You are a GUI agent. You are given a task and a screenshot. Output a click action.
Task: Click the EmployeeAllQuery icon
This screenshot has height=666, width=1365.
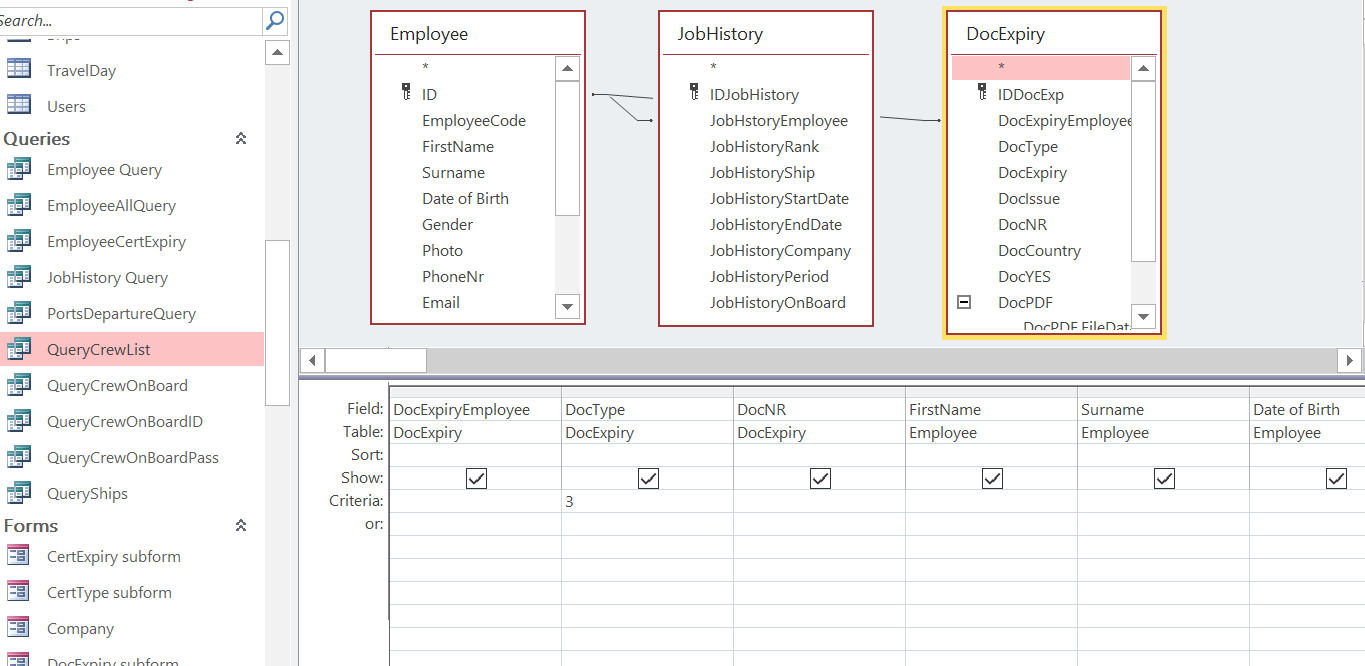coord(19,205)
